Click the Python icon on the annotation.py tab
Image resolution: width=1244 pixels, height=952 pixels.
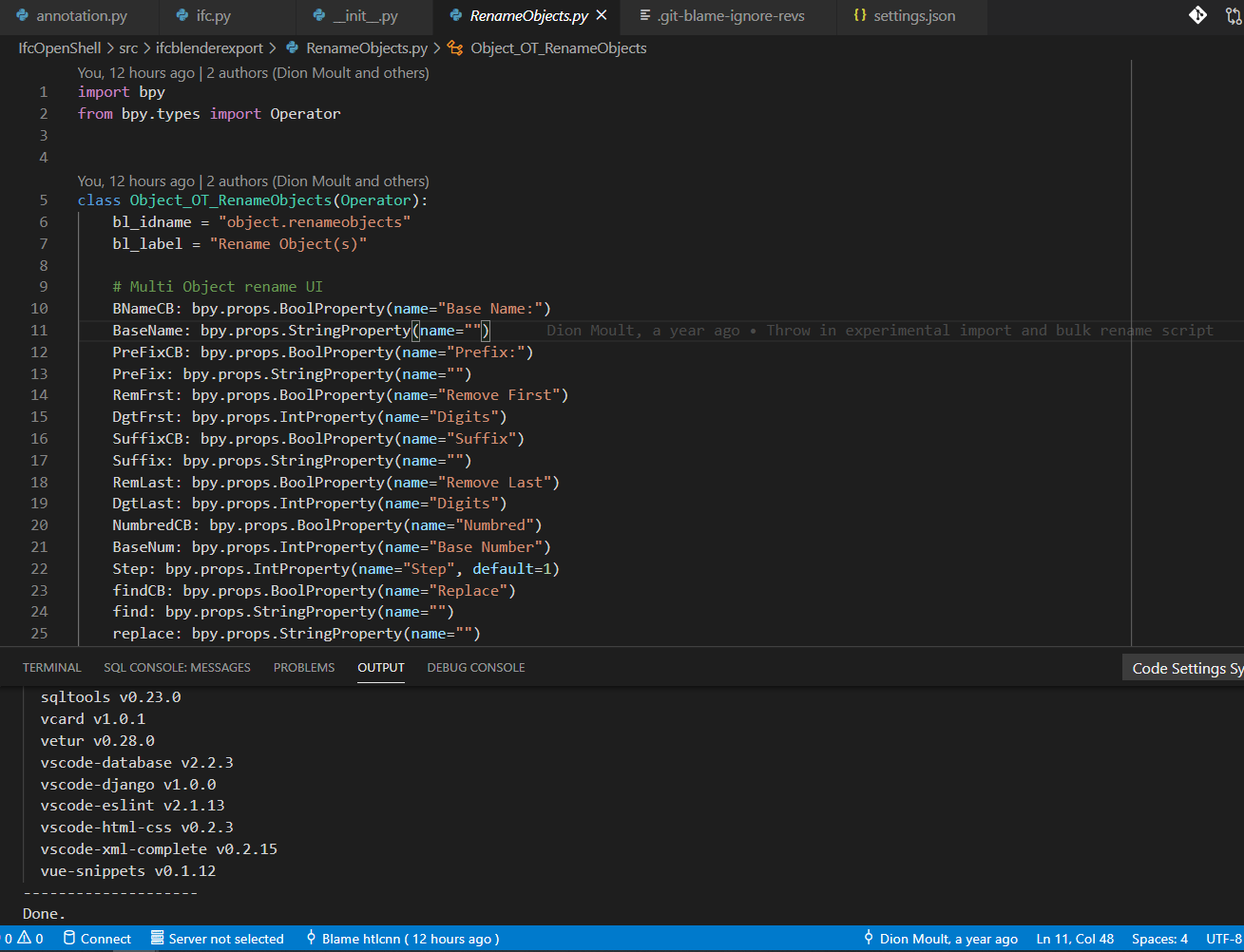[23, 15]
